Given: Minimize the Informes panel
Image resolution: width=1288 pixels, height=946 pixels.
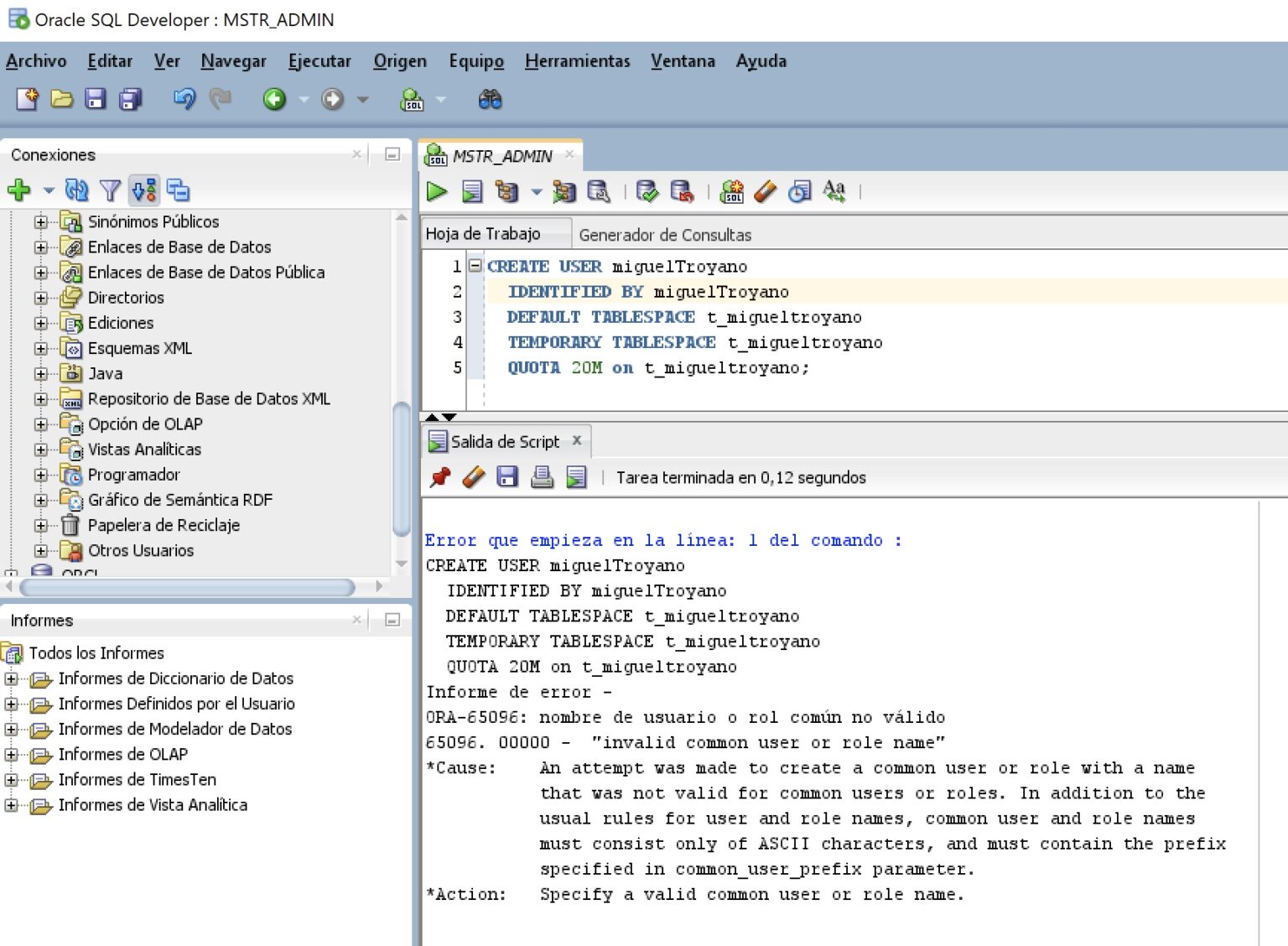Looking at the screenshot, I should tap(392, 620).
